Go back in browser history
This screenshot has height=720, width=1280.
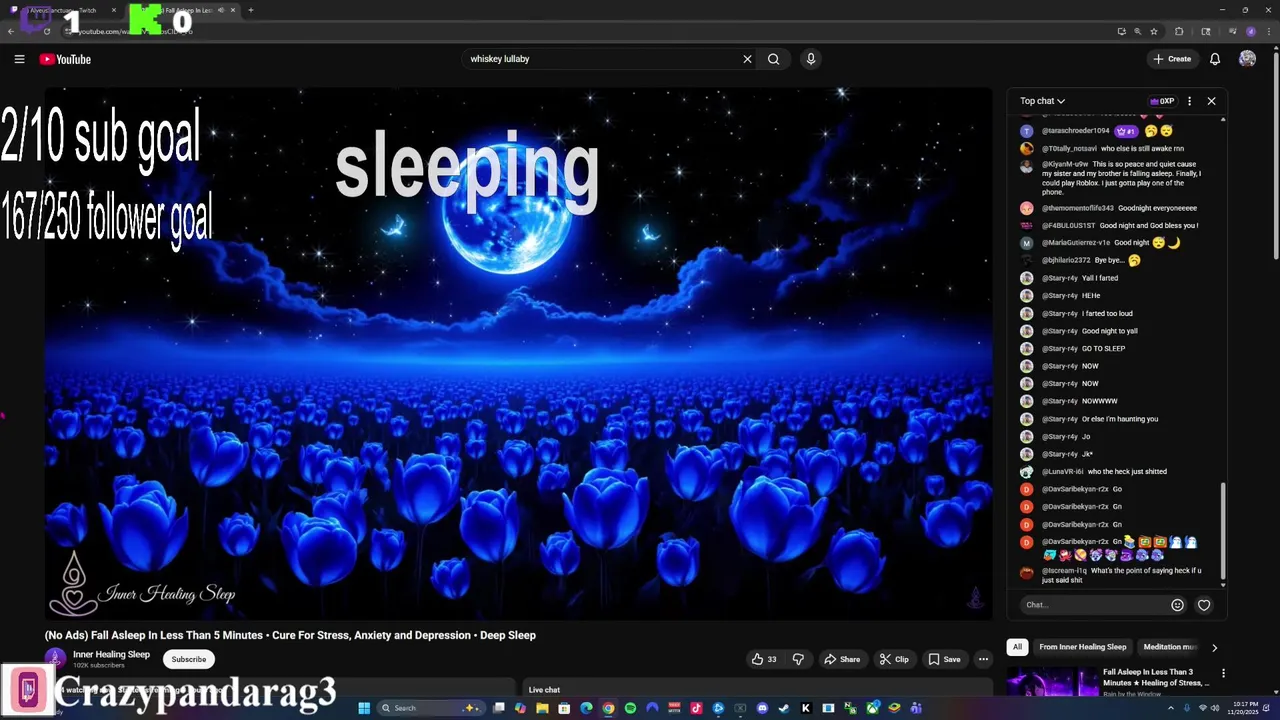coord(11,31)
